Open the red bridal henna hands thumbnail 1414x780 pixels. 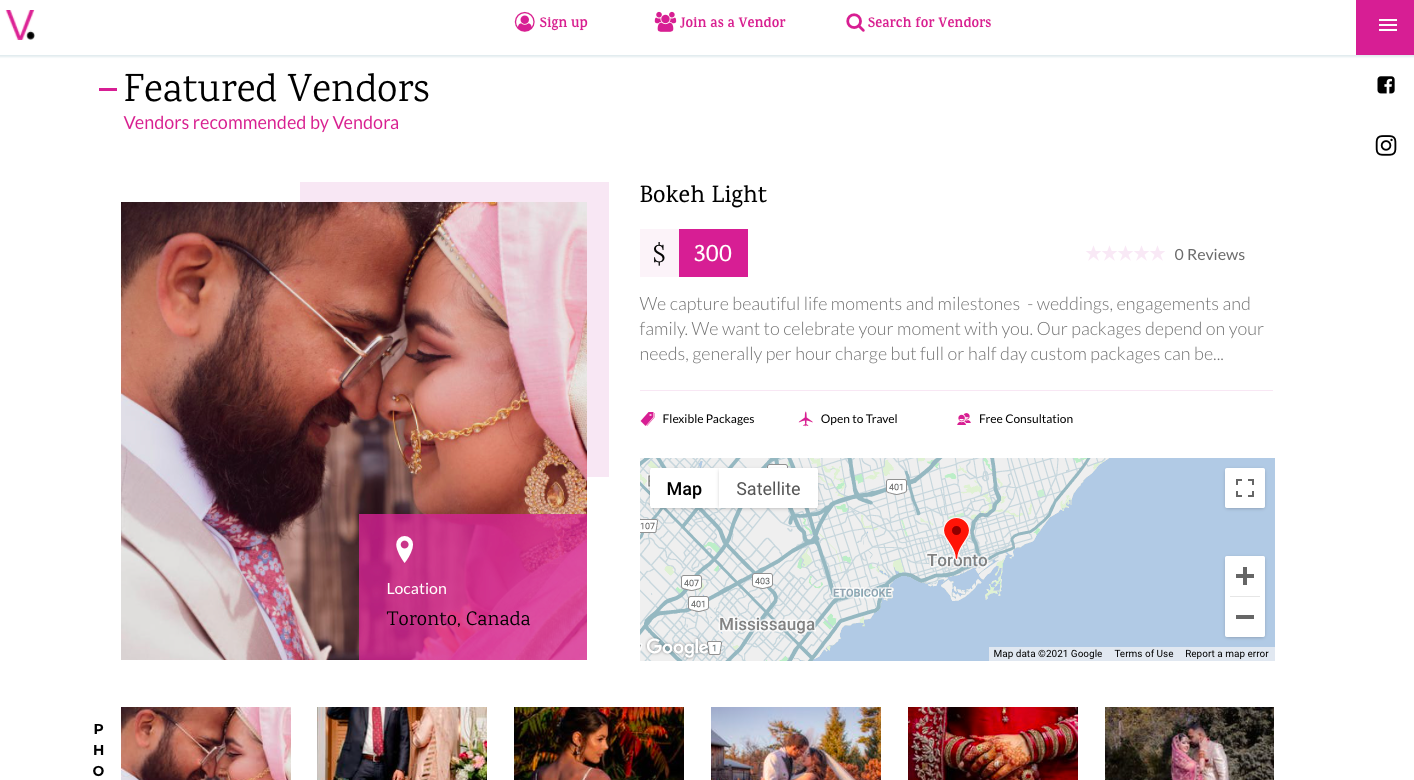[993, 743]
